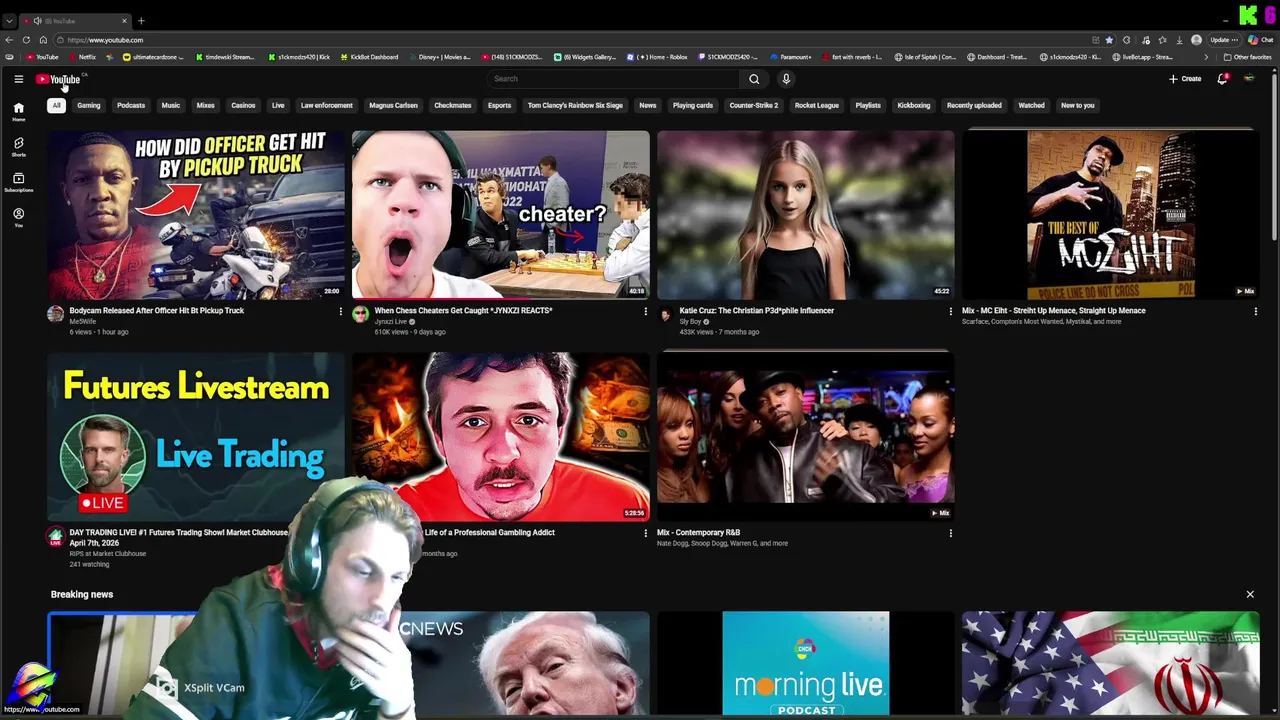Click browser back arrow
This screenshot has width=1280, height=720.
[x=9, y=40]
